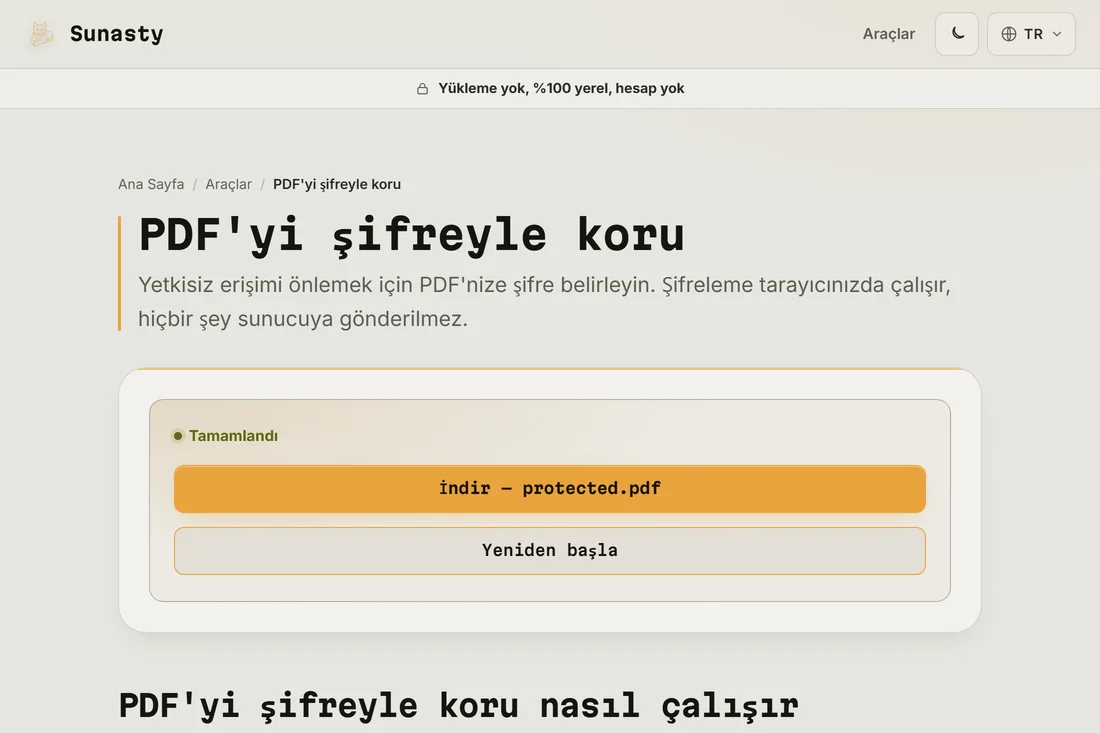Click 'PDF'yi şifreyle koru nasıl çalışır' heading
The image size is (1100, 733).
point(458,705)
